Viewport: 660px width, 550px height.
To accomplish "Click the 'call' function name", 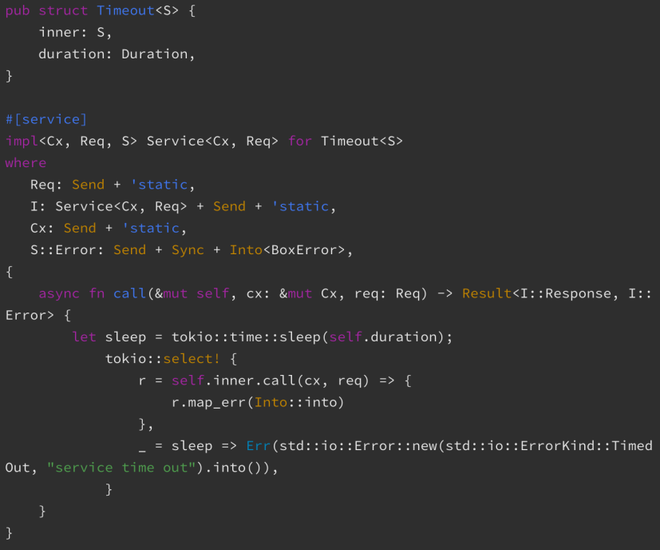I will 129,293.
